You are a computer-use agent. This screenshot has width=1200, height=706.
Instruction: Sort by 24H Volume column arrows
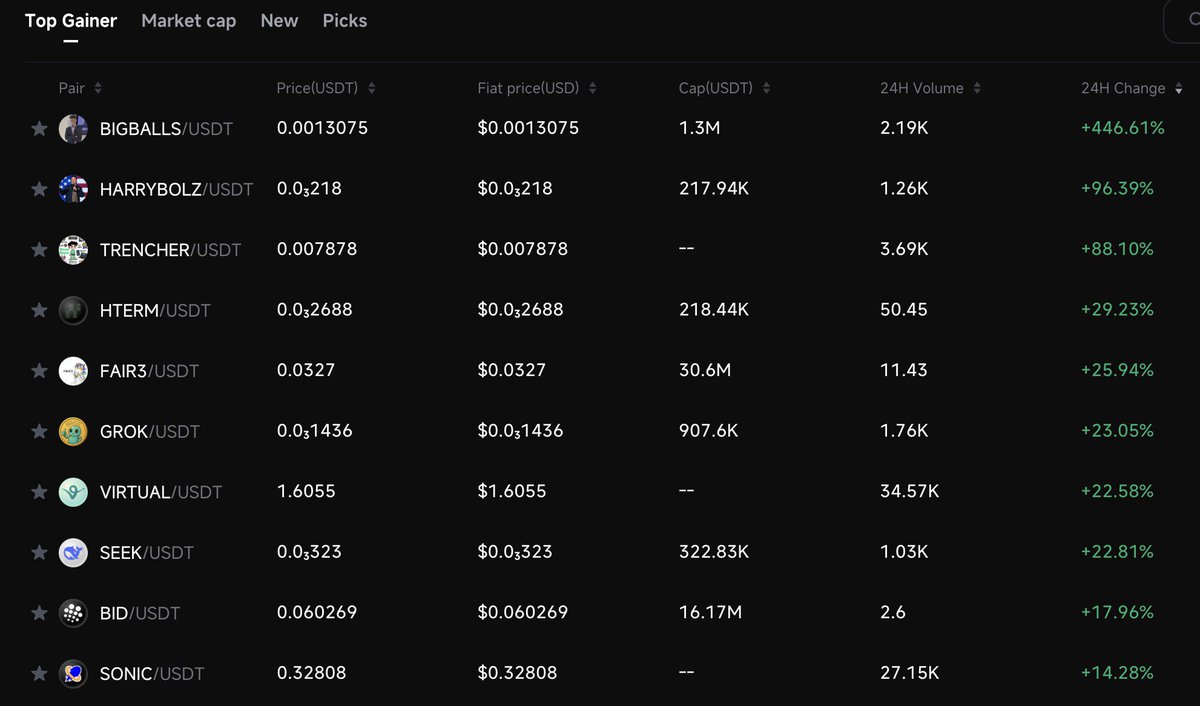click(977, 88)
